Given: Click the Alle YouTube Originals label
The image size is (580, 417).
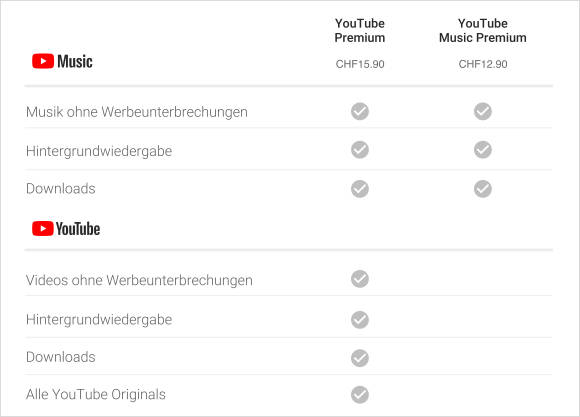Looking at the screenshot, I should [96, 394].
